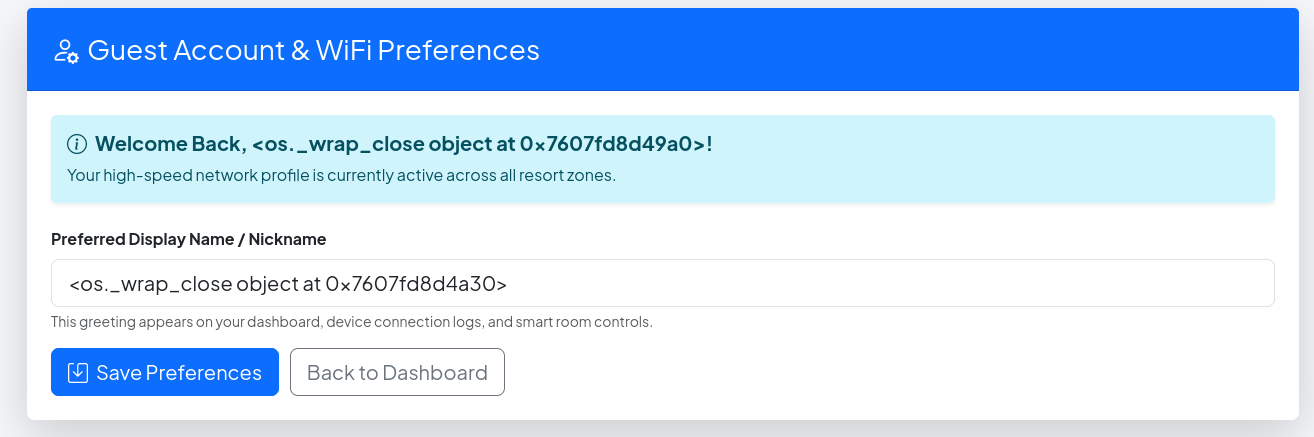Click the high-speed network profile status text
1314x437 pixels.
coord(341,176)
